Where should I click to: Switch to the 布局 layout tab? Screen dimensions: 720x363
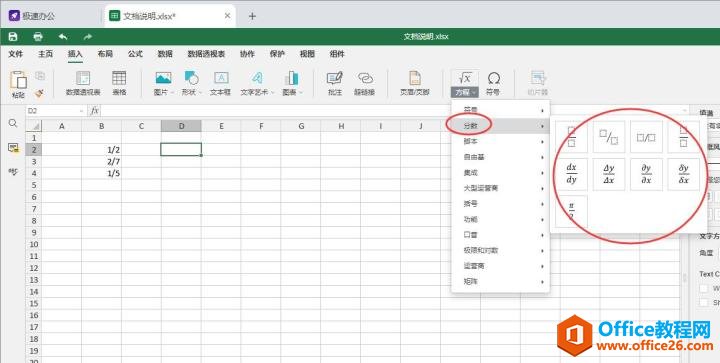click(105, 54)
